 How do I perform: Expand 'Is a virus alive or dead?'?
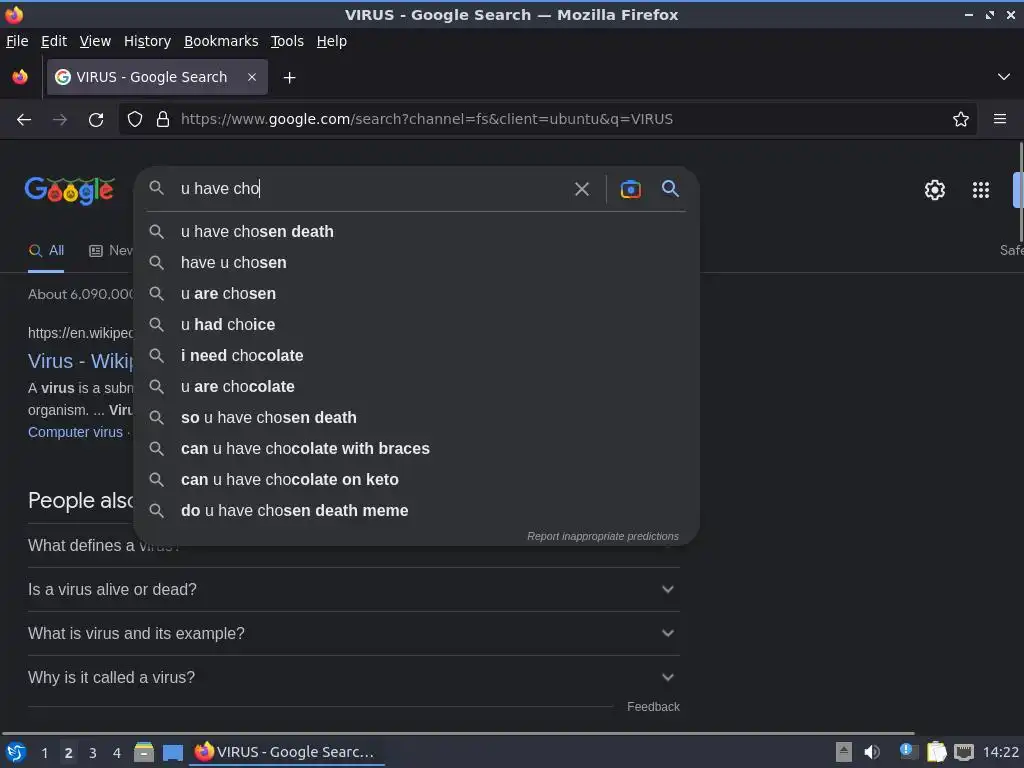pyautogui.click(x=353, y=590)
